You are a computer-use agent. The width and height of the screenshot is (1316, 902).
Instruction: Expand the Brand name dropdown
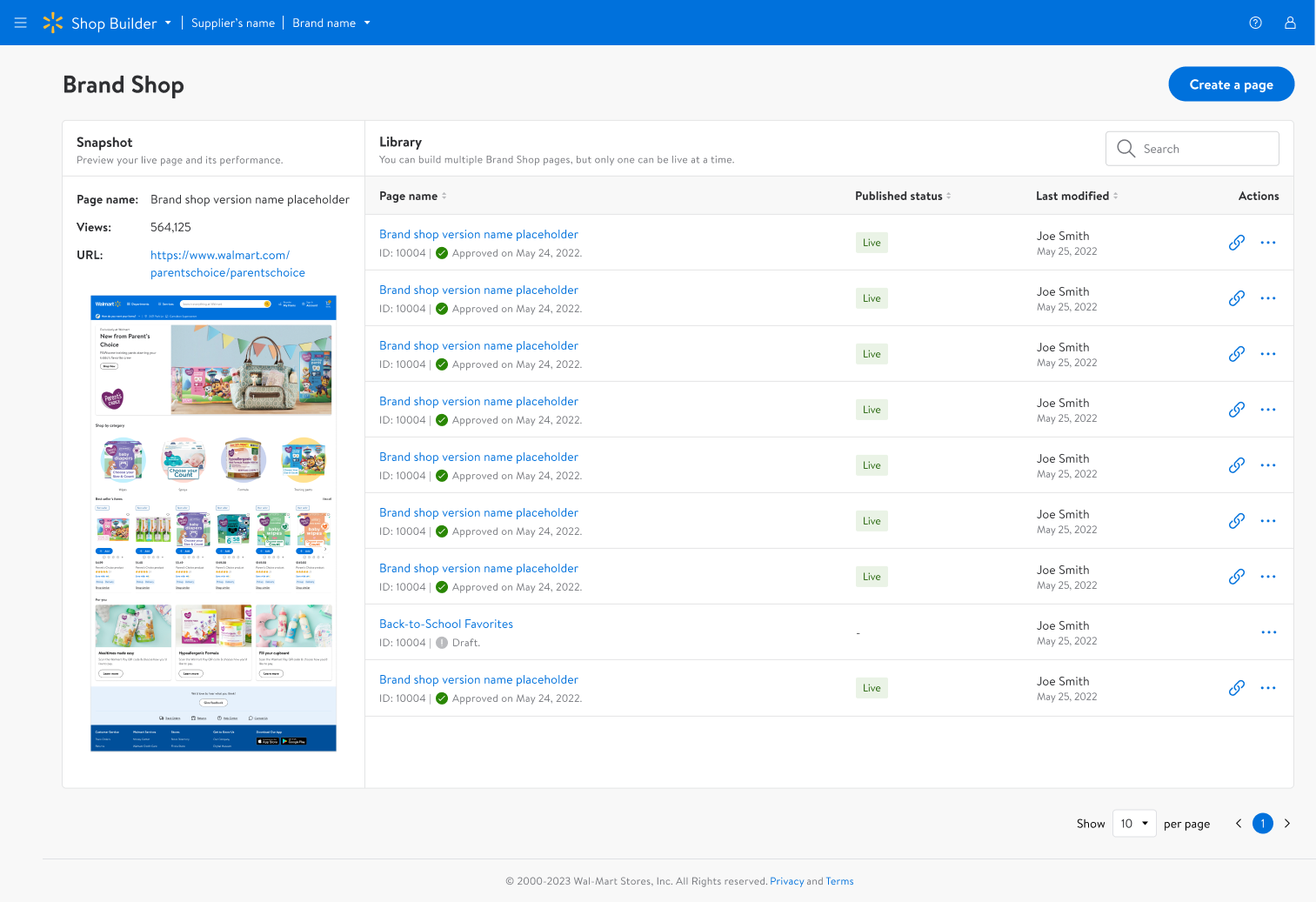367,23
